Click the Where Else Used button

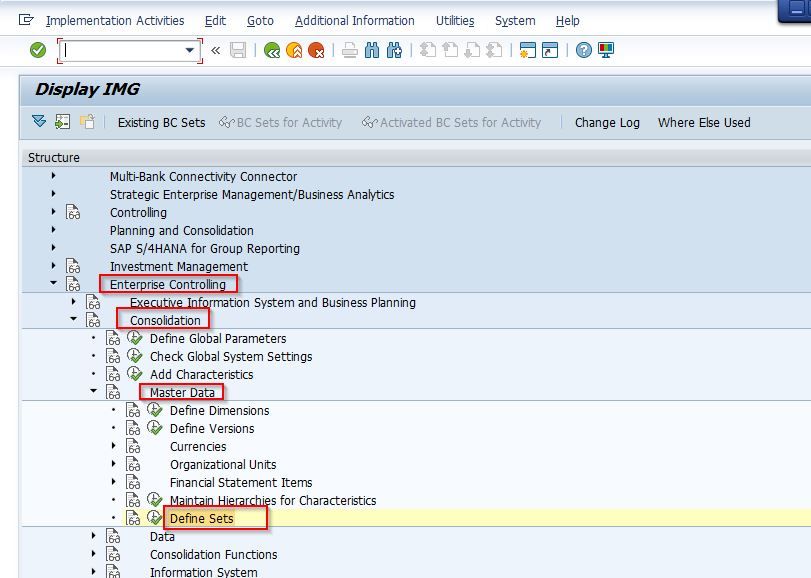(x=704, y=123)
